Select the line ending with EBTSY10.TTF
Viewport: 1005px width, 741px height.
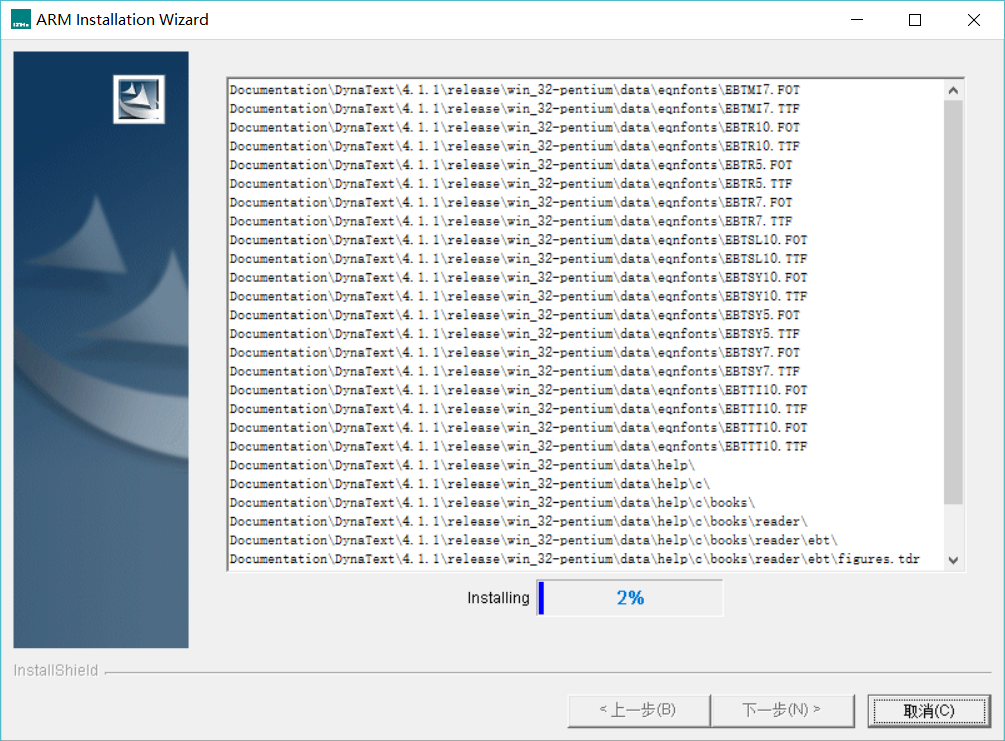click(x=519, y=296)
